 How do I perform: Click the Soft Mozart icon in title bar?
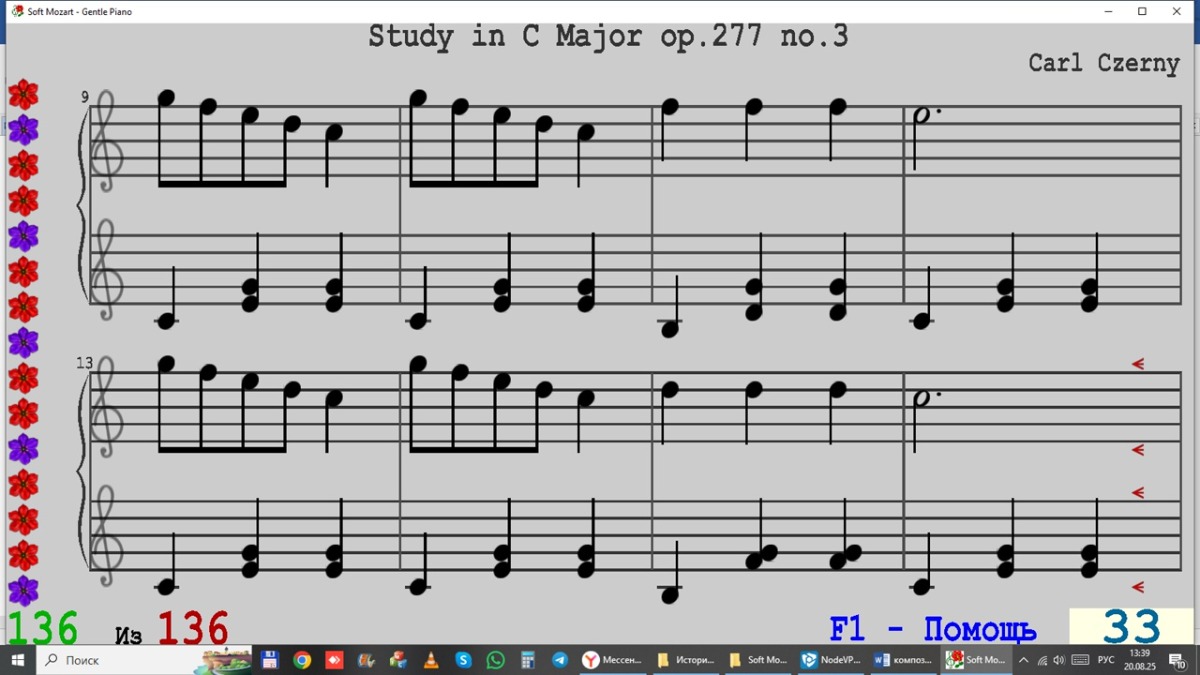pyautogui.click(x=17, y=11)
